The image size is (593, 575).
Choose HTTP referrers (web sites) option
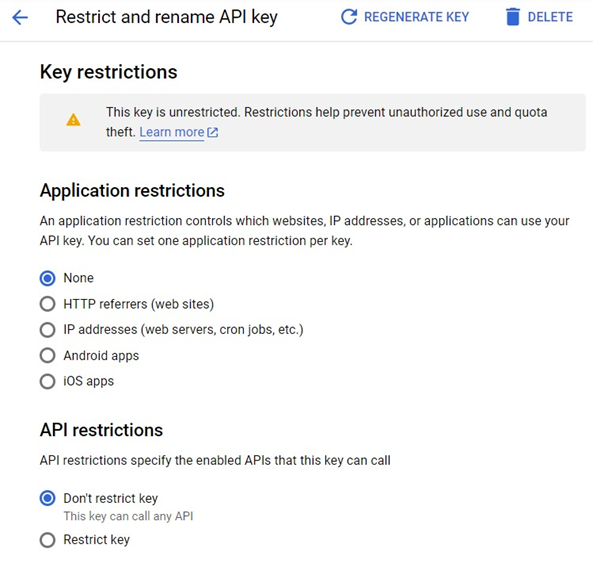[48, 304]
